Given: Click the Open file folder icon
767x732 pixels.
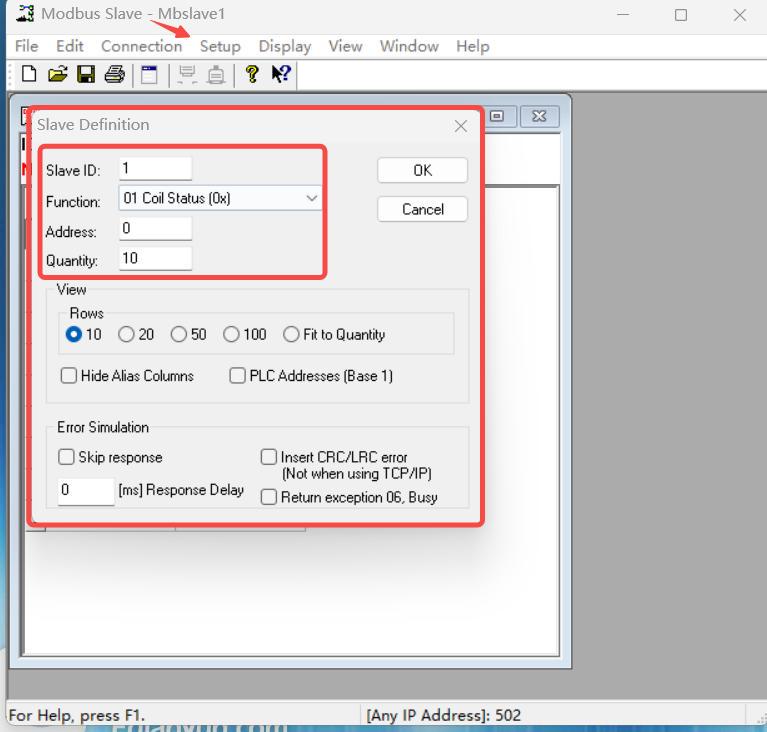Looking at the screenshot, I should (x=58, y=74).
